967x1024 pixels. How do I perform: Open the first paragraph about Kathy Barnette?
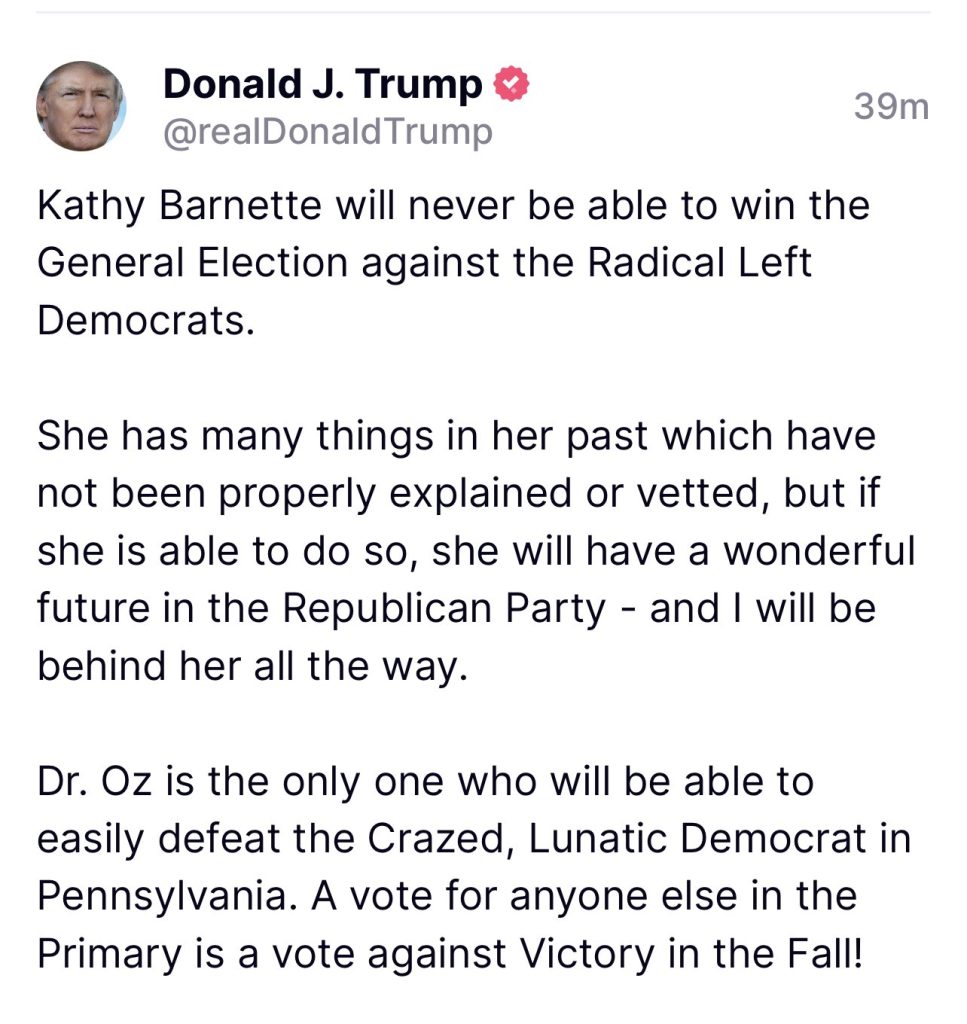454,263
